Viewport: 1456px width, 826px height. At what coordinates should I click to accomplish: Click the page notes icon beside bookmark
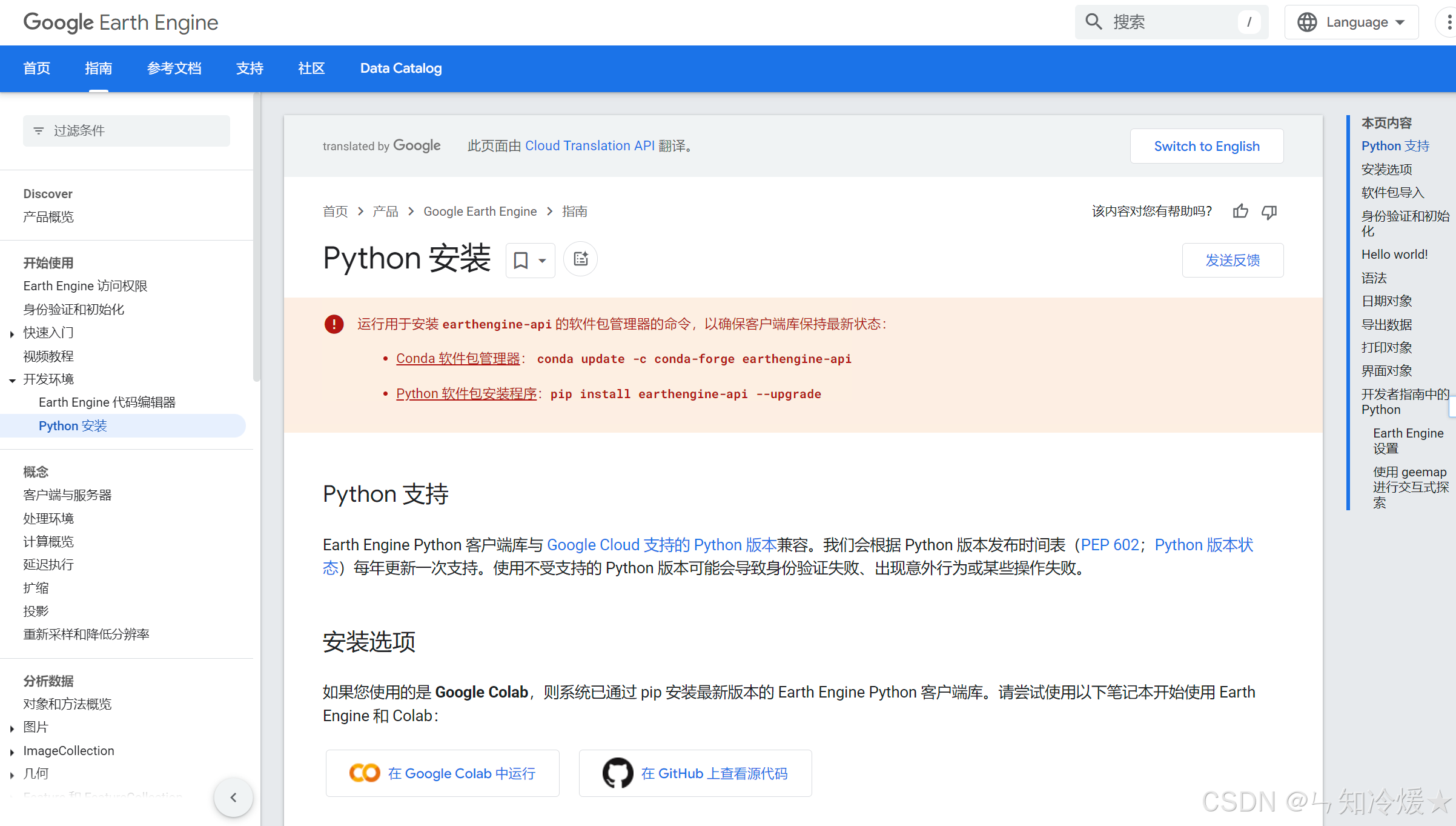point(580,259)
